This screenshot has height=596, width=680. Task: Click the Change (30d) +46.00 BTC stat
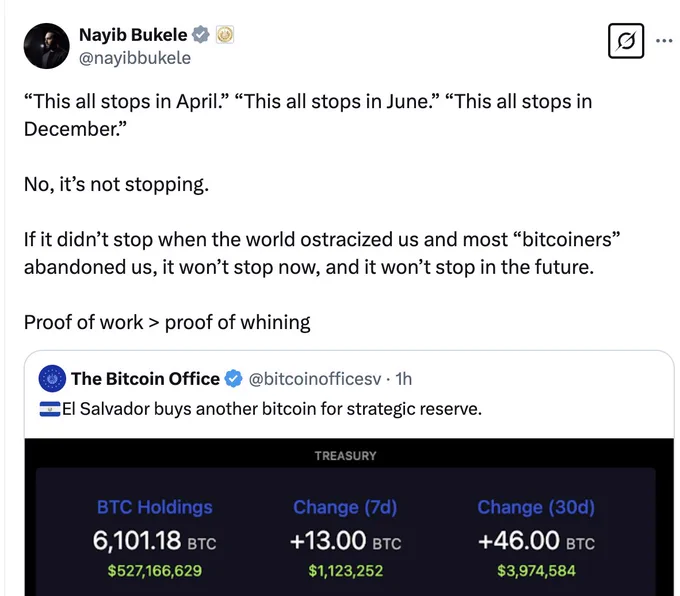[x=536, y=540]
